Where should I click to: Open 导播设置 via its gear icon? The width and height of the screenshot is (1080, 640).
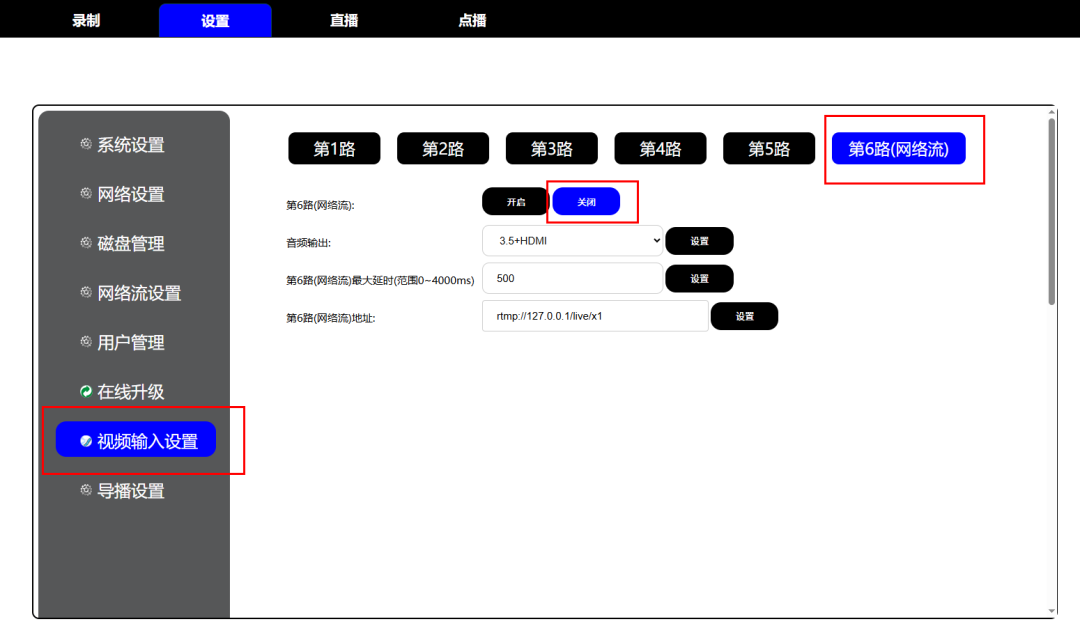85,489
